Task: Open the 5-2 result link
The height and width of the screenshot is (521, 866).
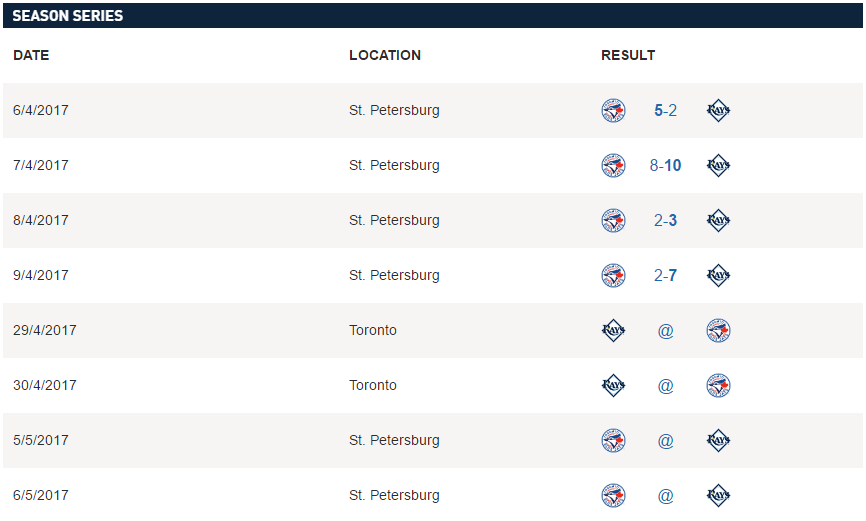Action: coord(665,111)
